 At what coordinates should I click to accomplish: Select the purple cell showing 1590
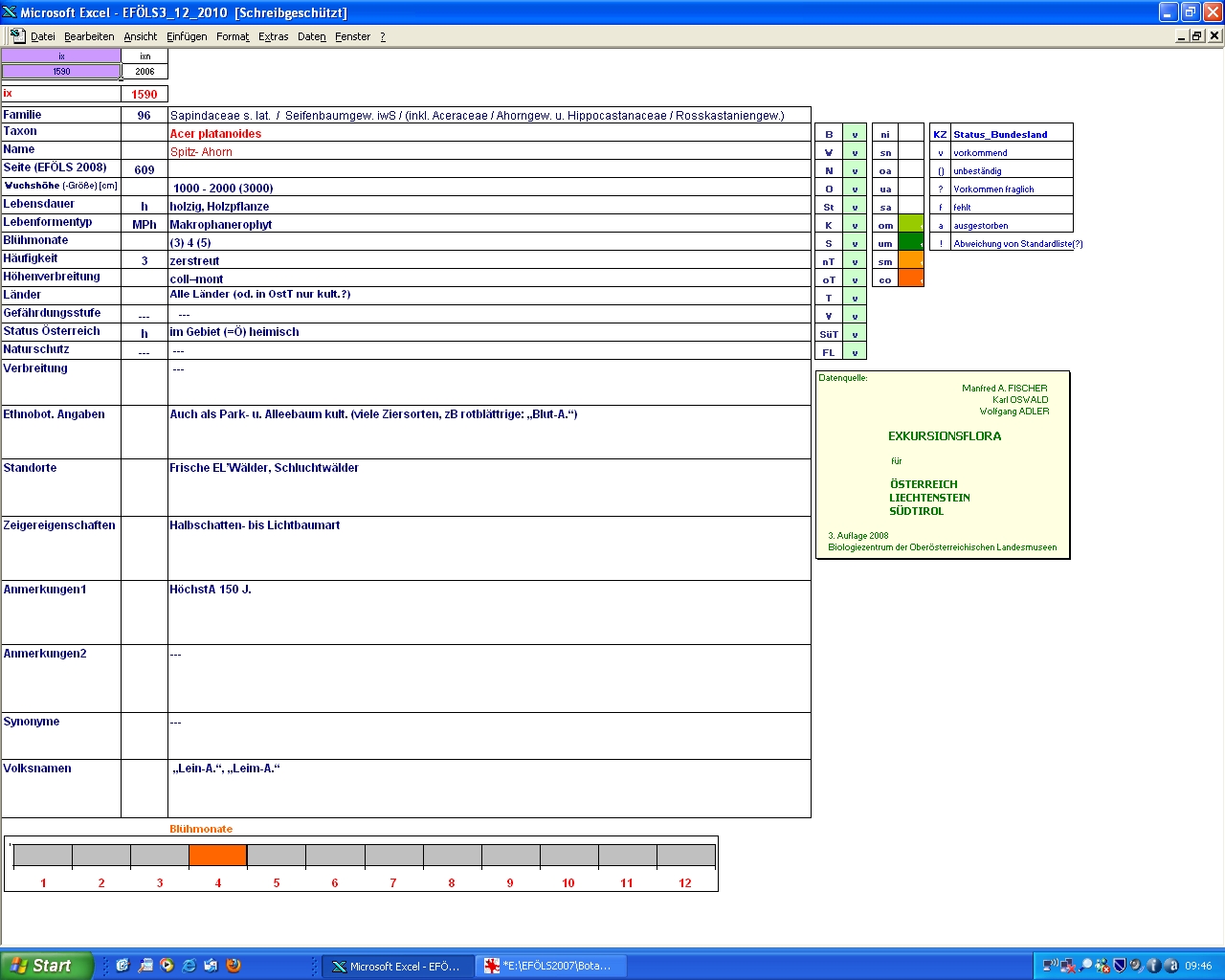click(61, 71)
